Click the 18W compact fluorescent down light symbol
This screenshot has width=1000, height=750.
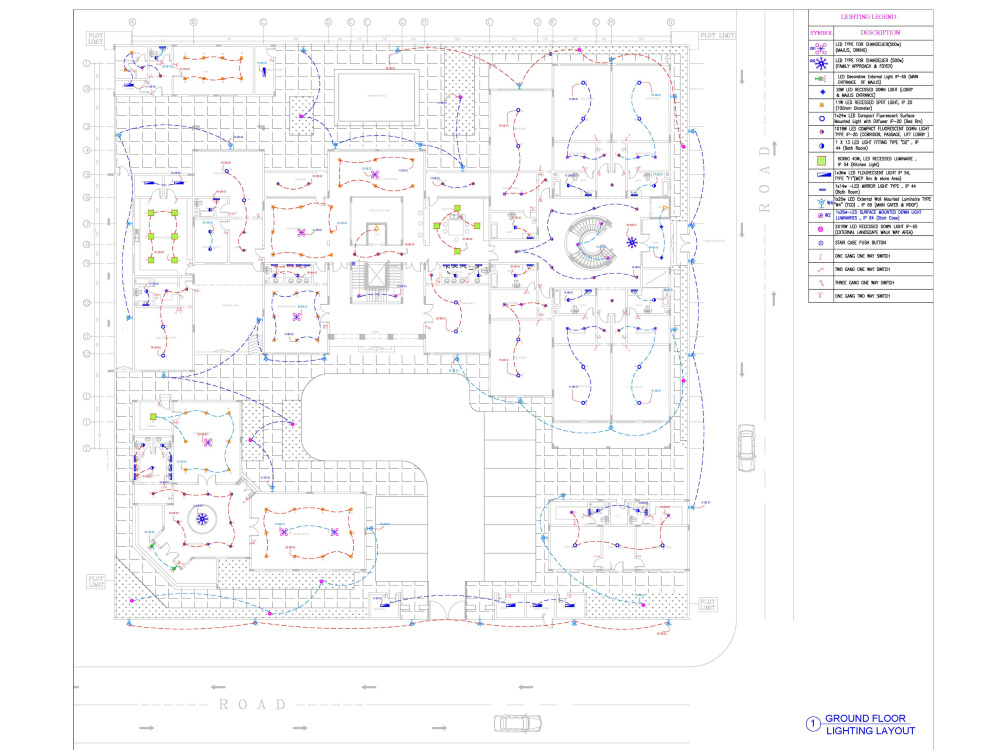pos(822,132)
